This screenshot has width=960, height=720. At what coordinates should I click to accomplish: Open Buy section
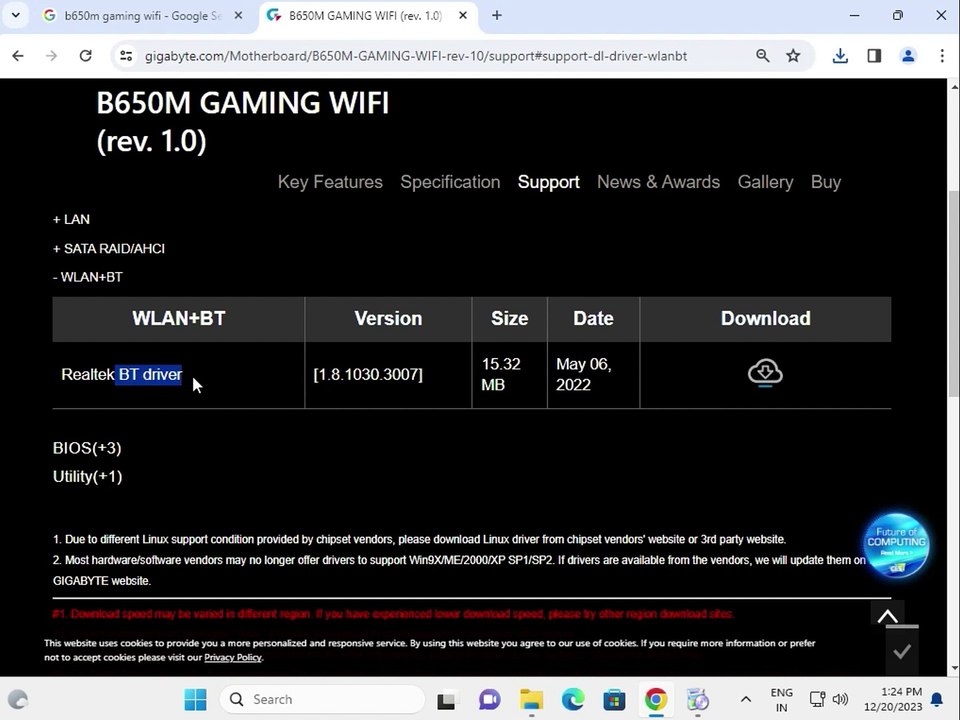coord(826,182)
